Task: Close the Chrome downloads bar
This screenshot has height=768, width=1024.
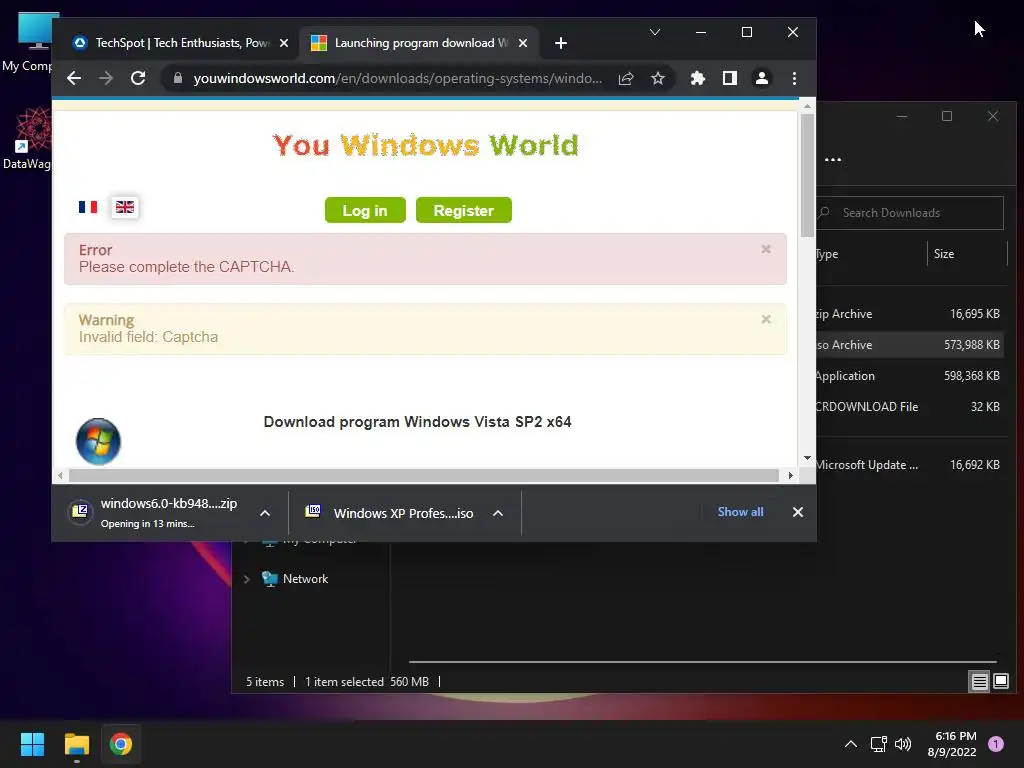Action: (x=798, y=512)
